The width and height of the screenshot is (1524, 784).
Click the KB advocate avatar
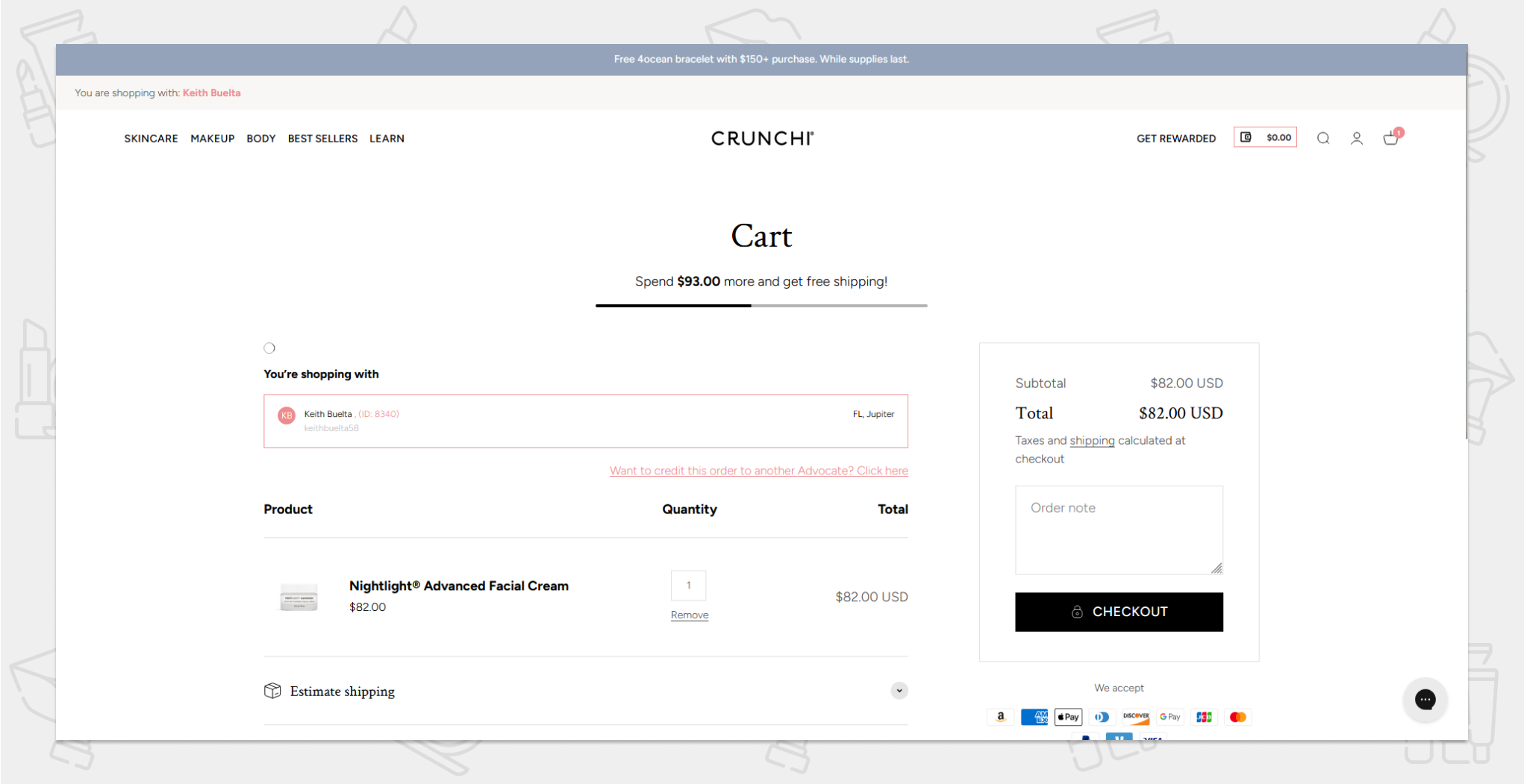click(x=287, y=415)
